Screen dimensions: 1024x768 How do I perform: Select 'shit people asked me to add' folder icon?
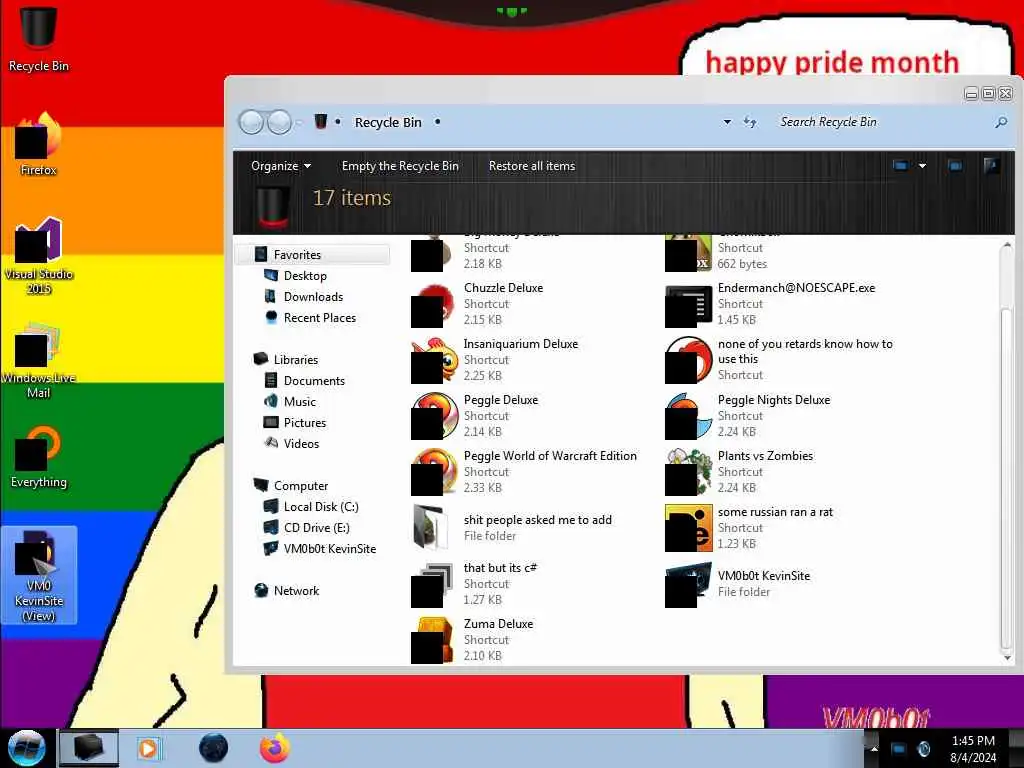(432, 528)
